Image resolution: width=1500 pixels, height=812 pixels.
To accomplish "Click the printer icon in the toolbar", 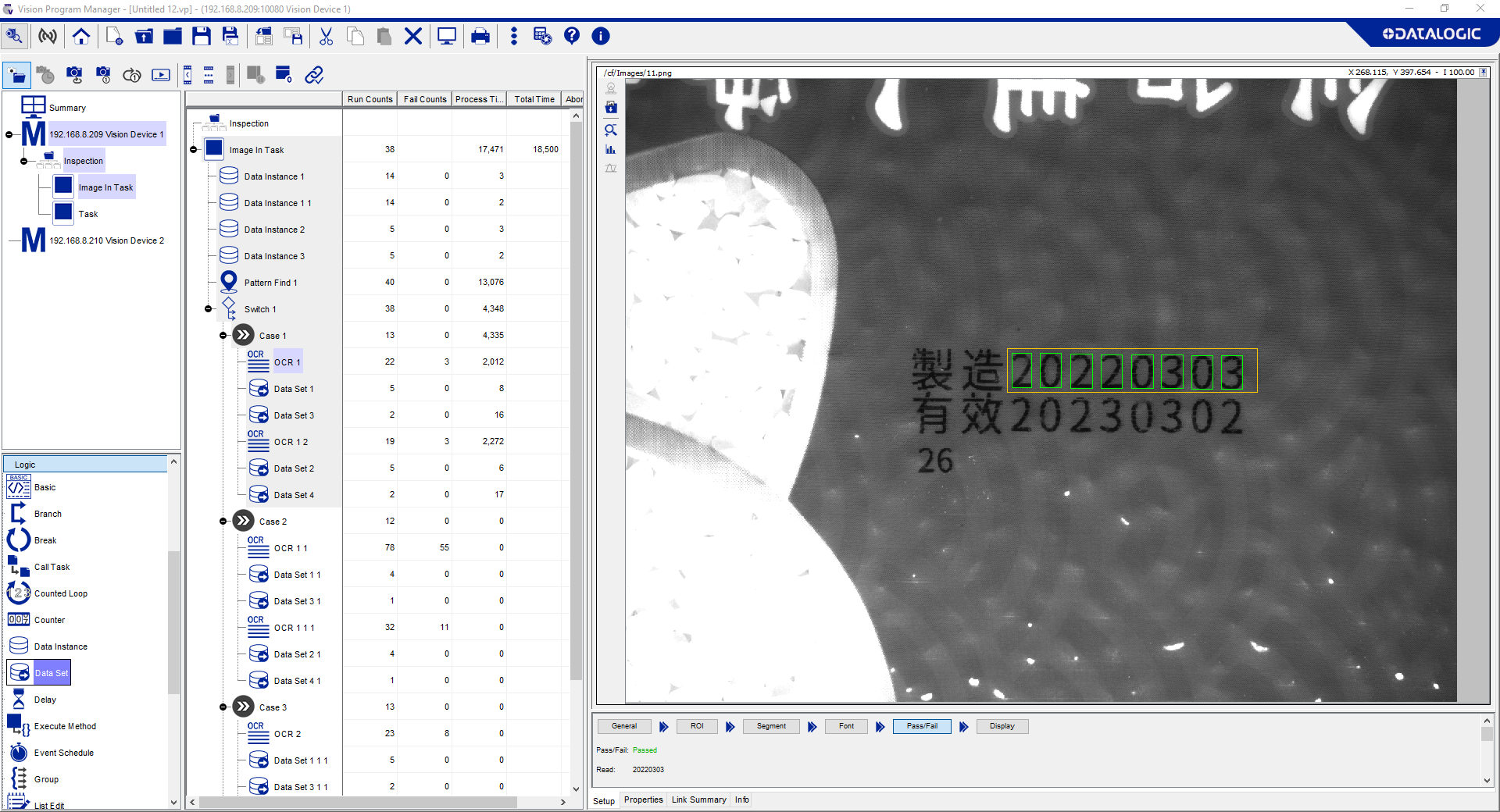I will pyautogui.click(x=480, y=36).
